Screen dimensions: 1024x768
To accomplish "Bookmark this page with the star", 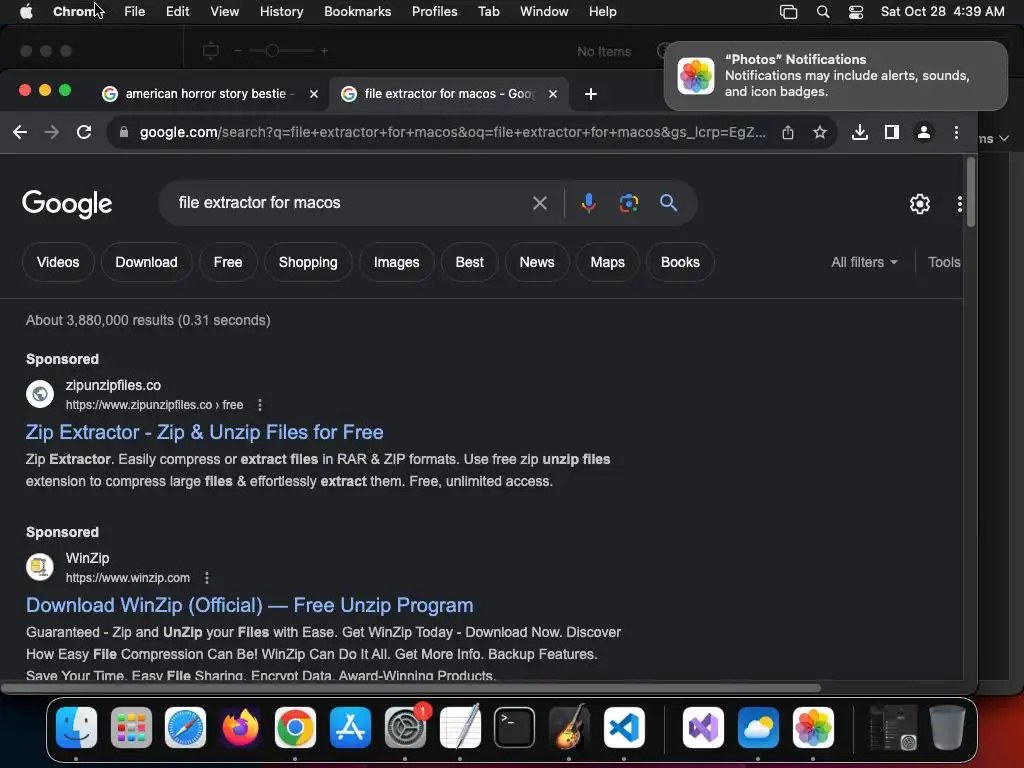I will (x=820, y=133).
